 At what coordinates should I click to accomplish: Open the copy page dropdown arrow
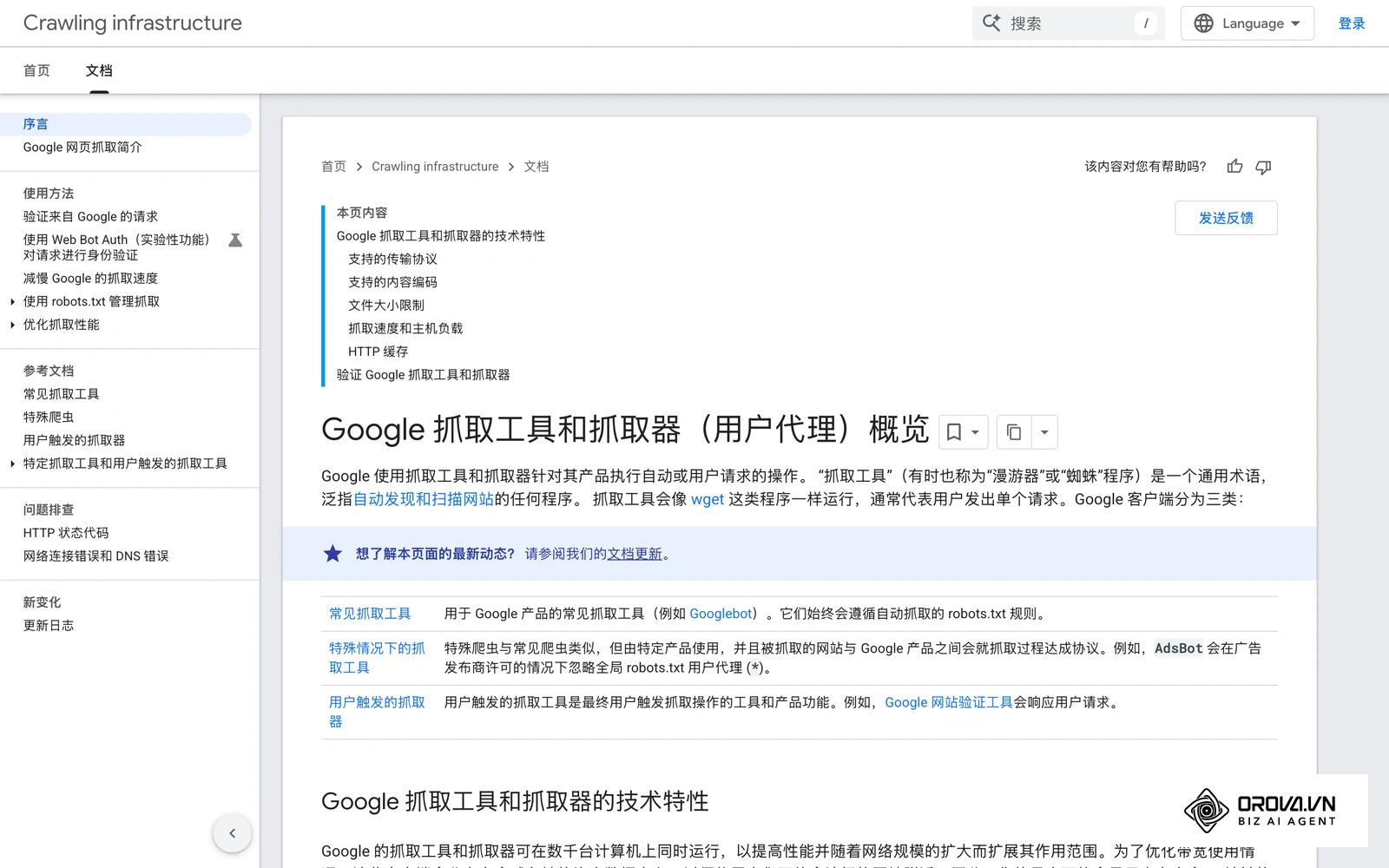1044,432
